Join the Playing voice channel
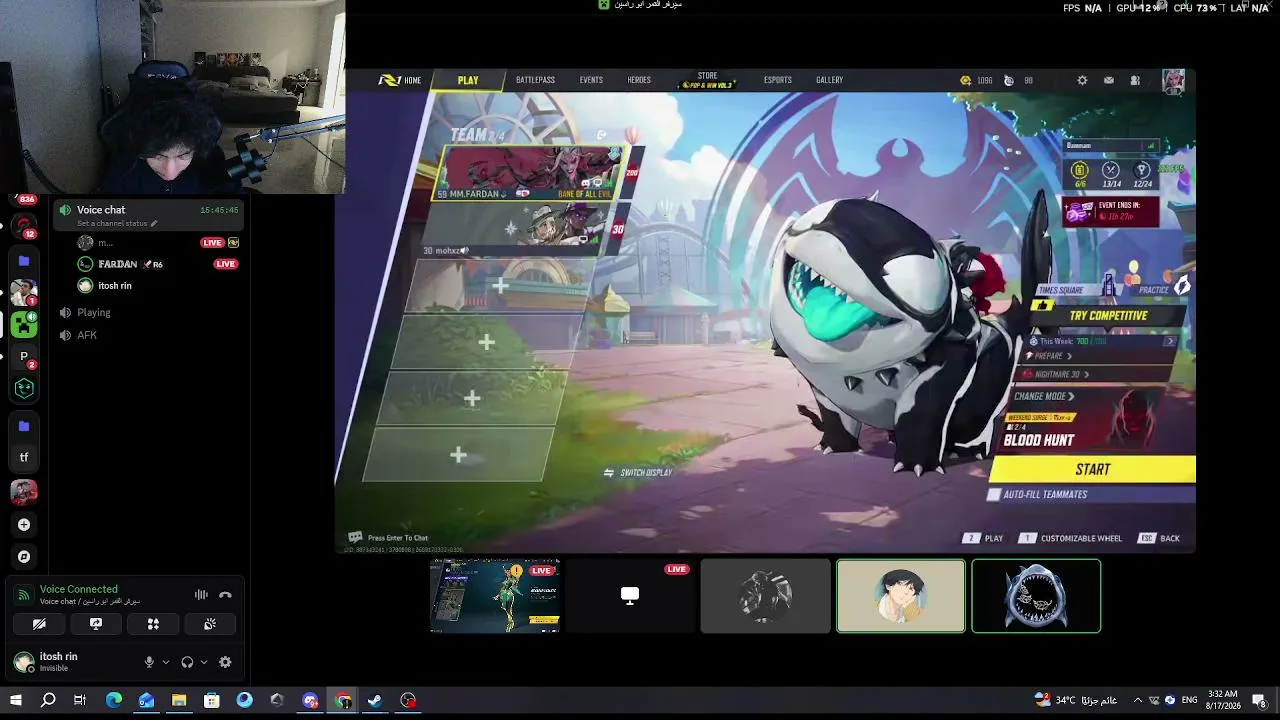This screenshot has height=720, width=1280. point(94,312)
